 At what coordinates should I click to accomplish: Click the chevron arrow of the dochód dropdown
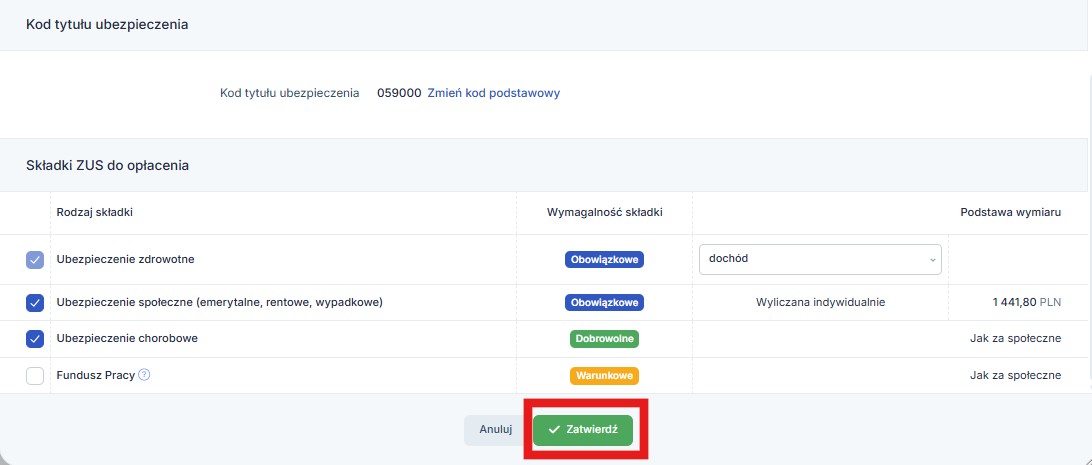933,259
